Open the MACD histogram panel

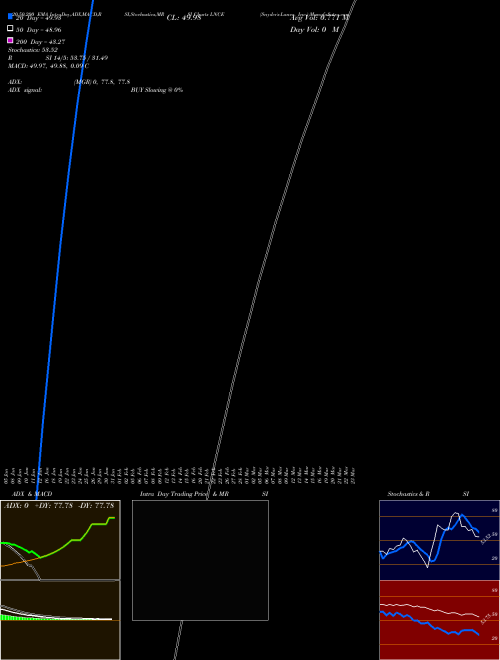click(60, 620)
